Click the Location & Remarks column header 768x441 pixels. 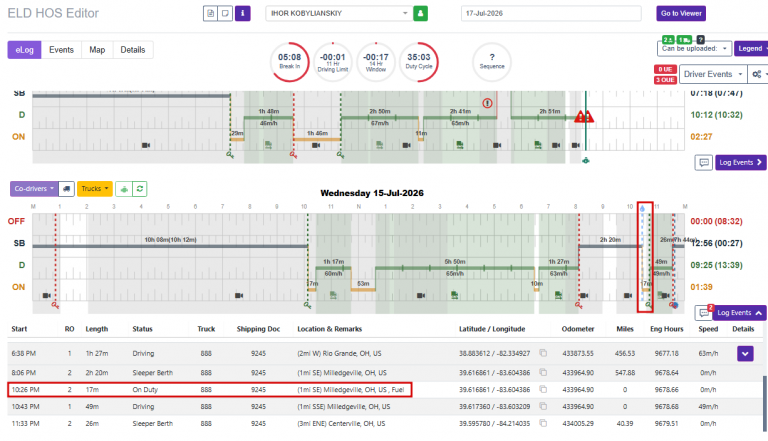click(330, 329)
